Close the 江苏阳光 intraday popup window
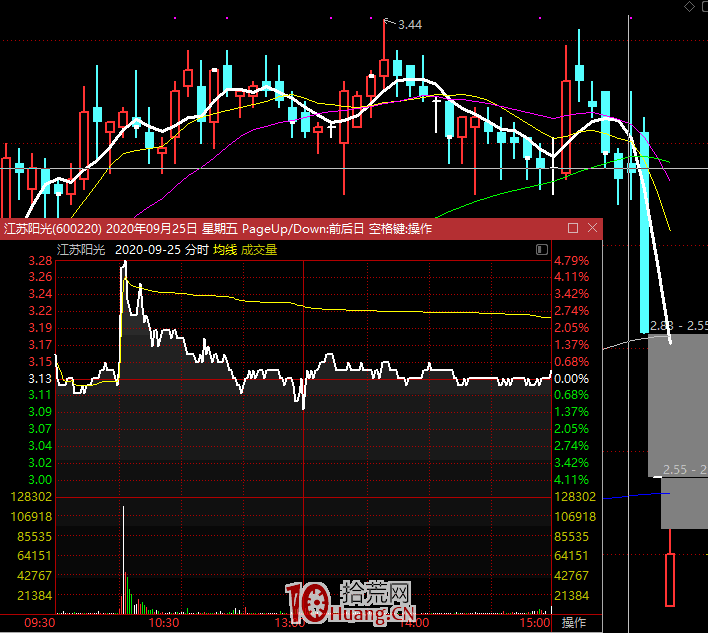Image resolution: width=708 pixels, height=633 pixels. pyautogui.click(x=592, y=228)
